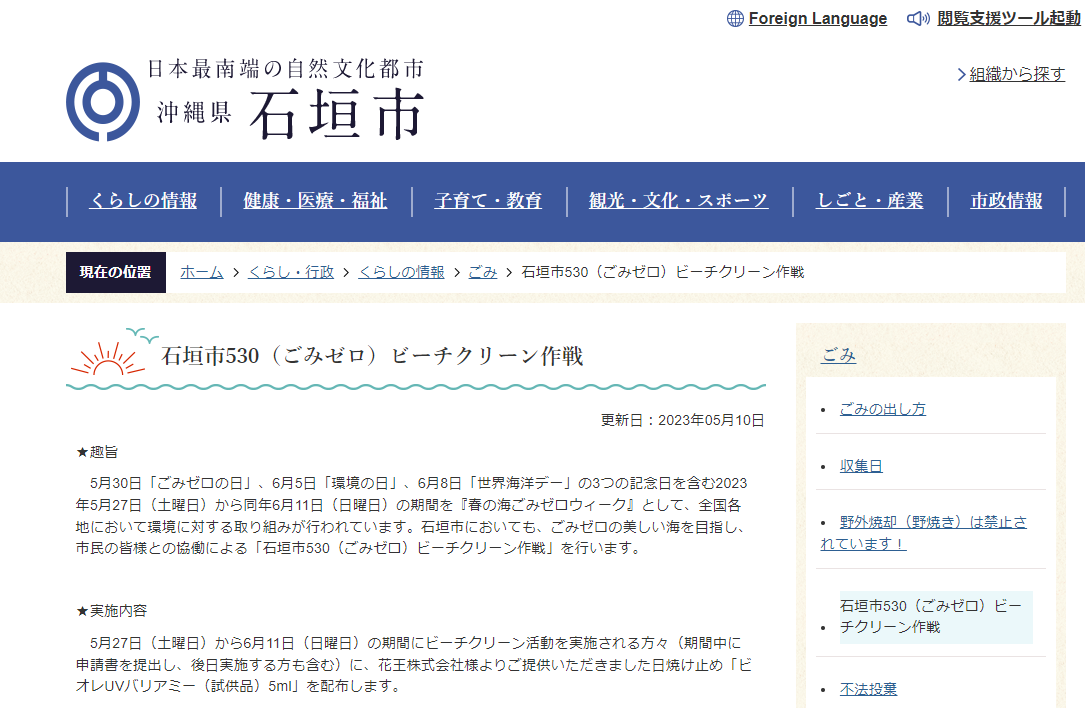This screenshot has height=708, width=1085.
Task: Go to くらし・行政 breadcrumb link
Action: click(290, 272)
